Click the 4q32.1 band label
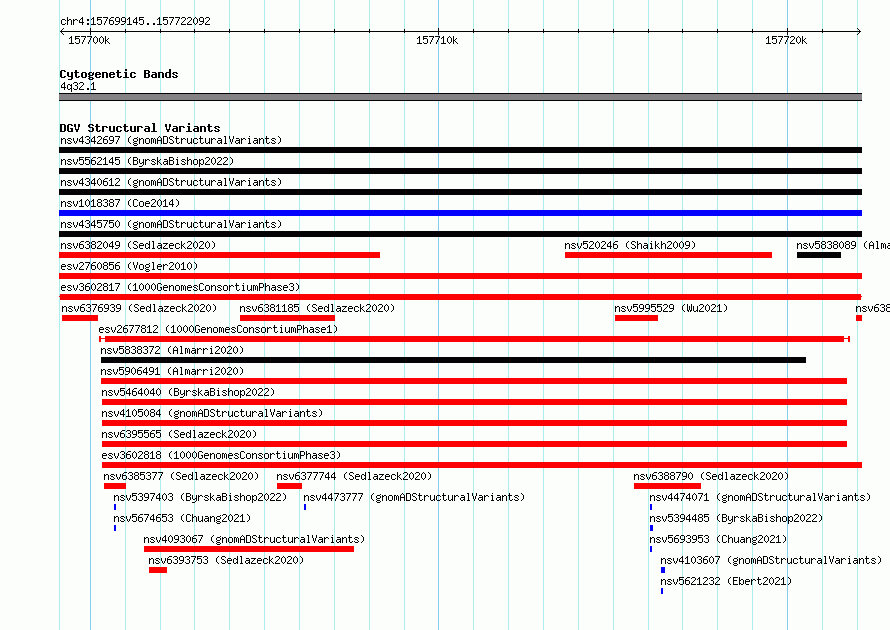 (x=78, y=86)
